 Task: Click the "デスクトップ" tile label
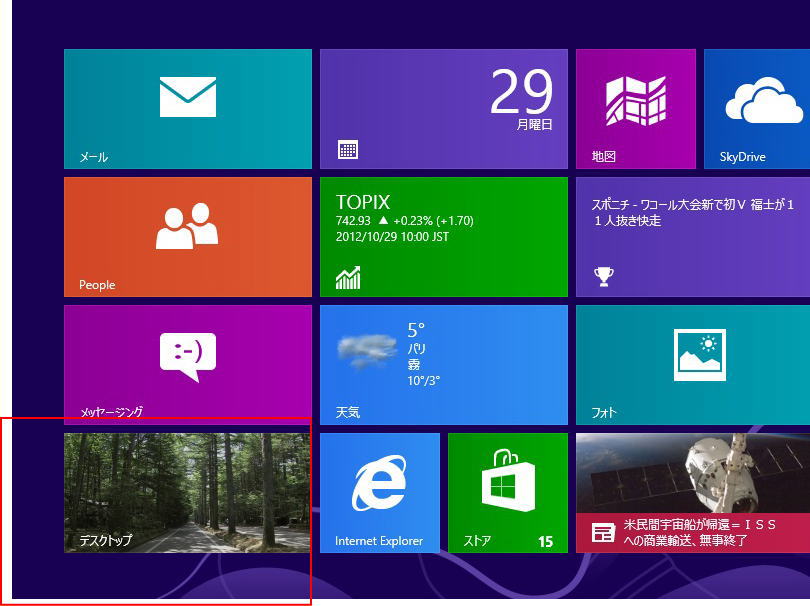[106, 540]
